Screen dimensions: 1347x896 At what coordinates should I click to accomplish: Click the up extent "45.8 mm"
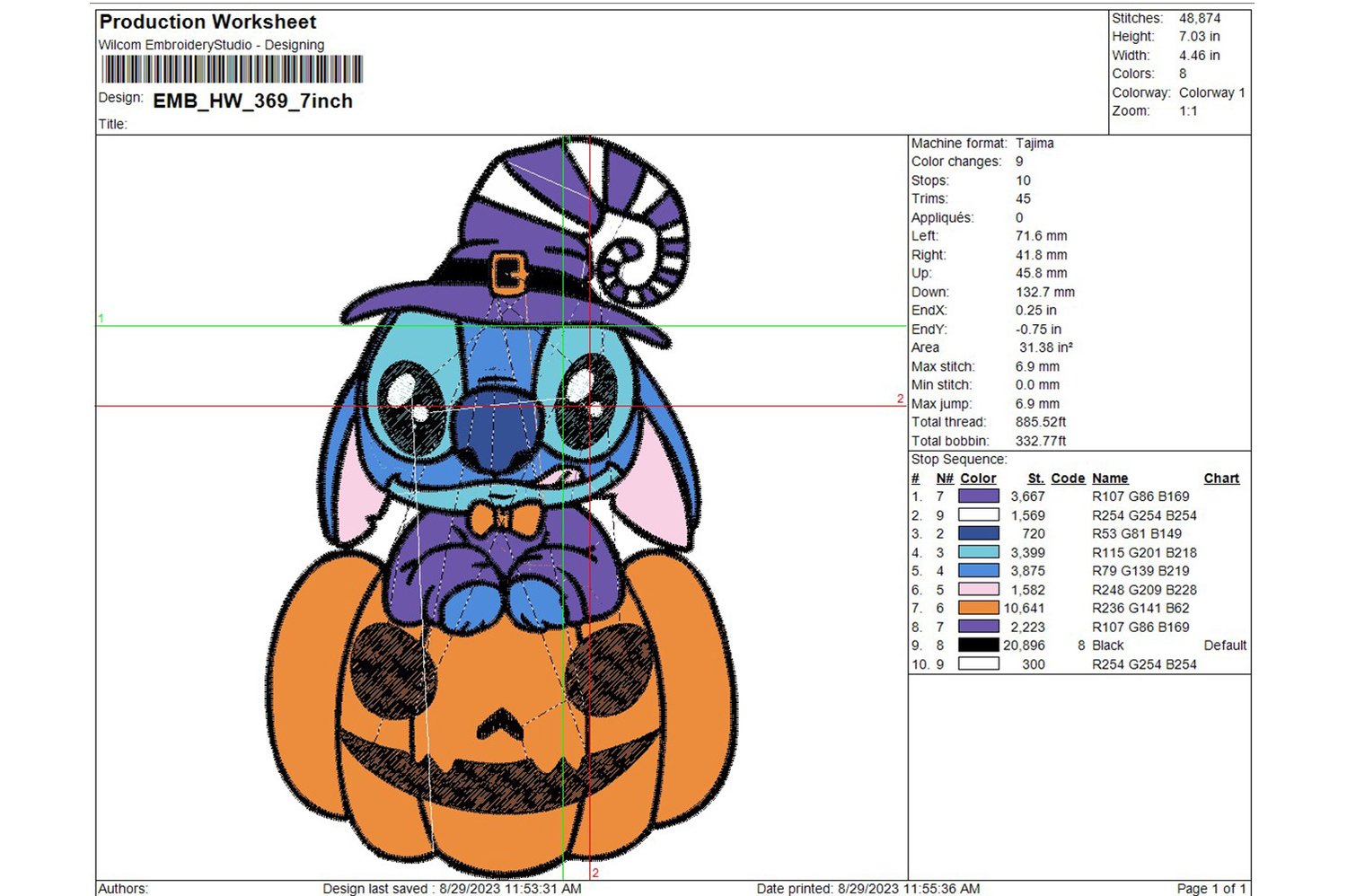1042,273
